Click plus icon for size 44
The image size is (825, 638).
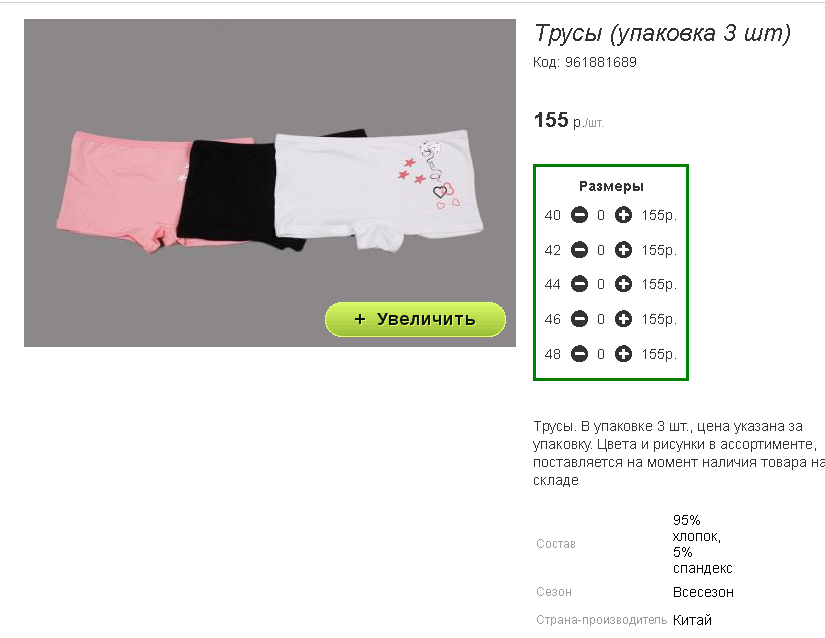623,284
